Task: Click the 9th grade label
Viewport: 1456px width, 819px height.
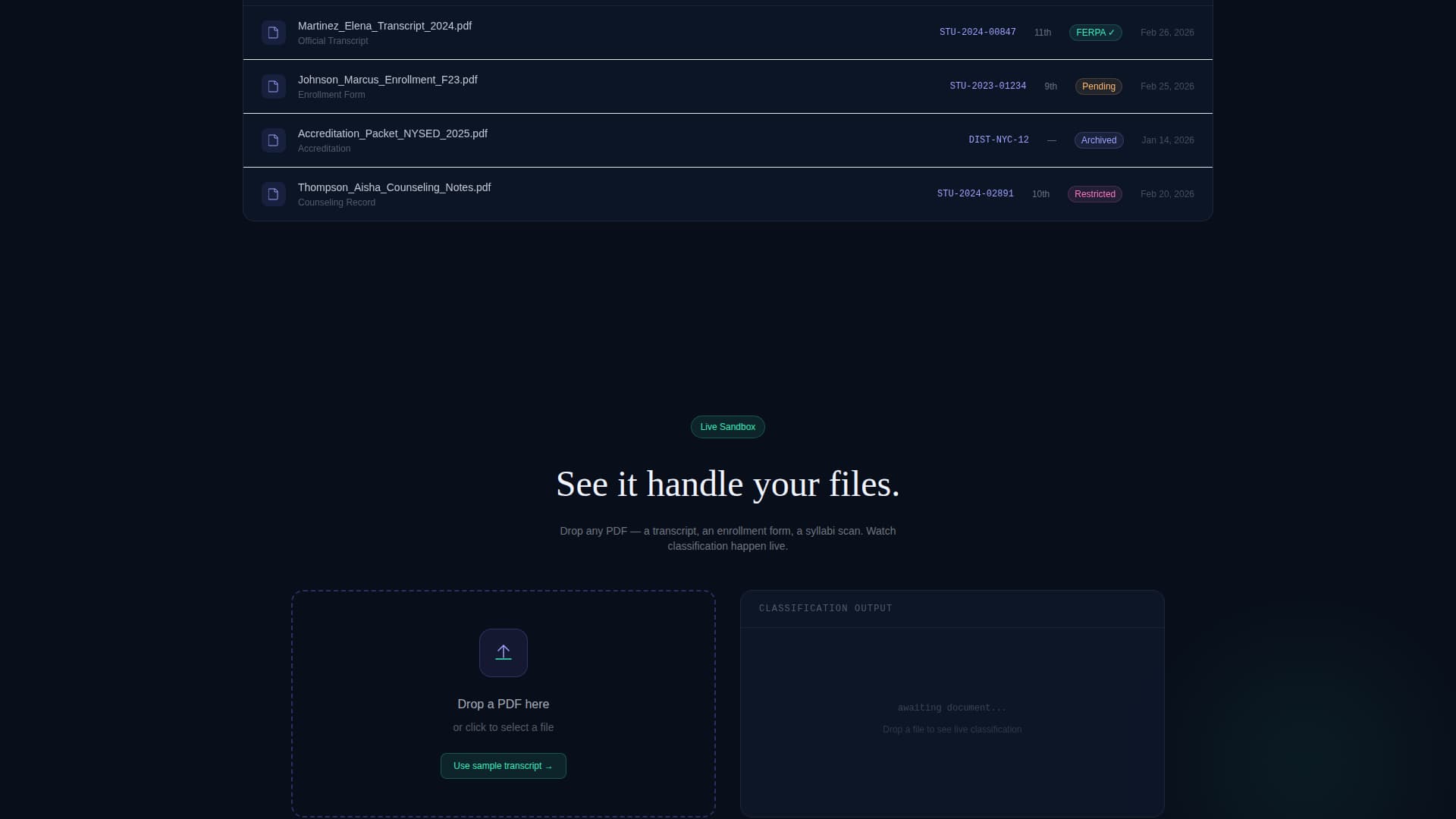Action: (1051, 86)
